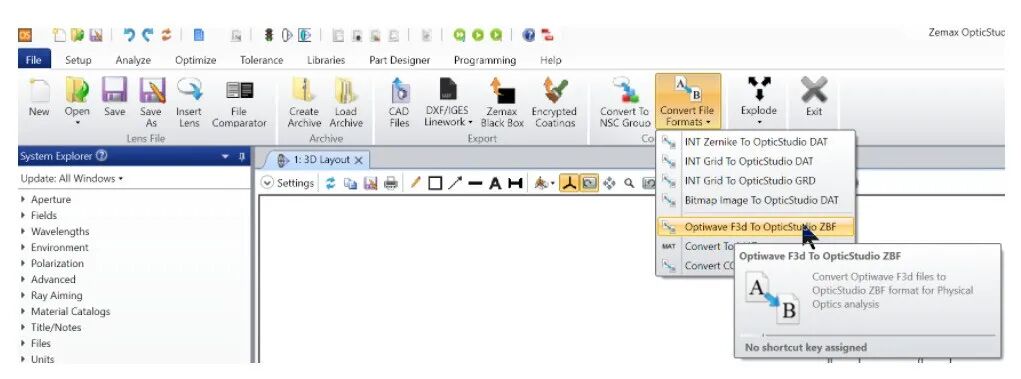Click the copy icon in the layout toolbar
This screenshot has height=379, width=1021.
tap(350, 183)
